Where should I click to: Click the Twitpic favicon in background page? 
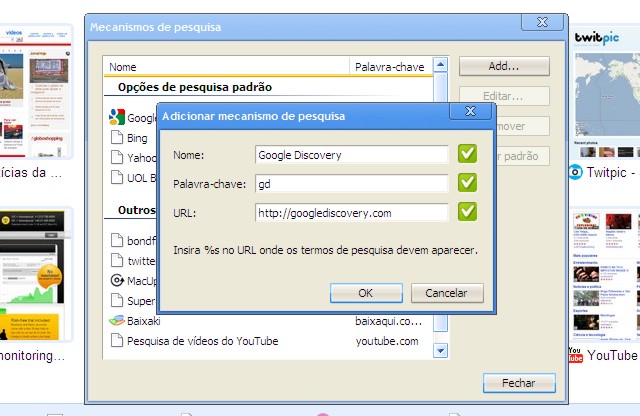coord(576,172)
